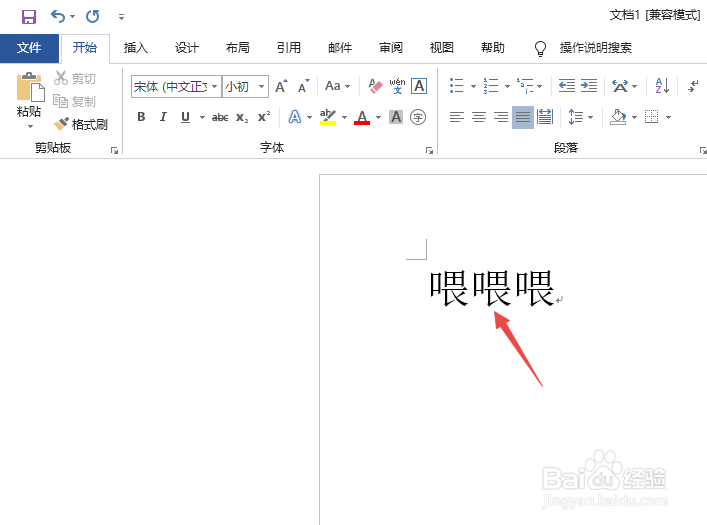Switch to the 开始 tab
Screen dimensions: 707x525
[85, 48]
